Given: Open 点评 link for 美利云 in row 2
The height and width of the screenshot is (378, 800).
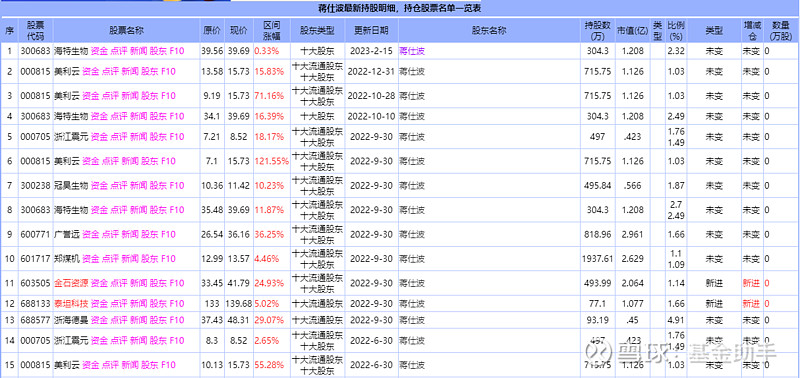Looking at the screenshot, I should 110,71.
